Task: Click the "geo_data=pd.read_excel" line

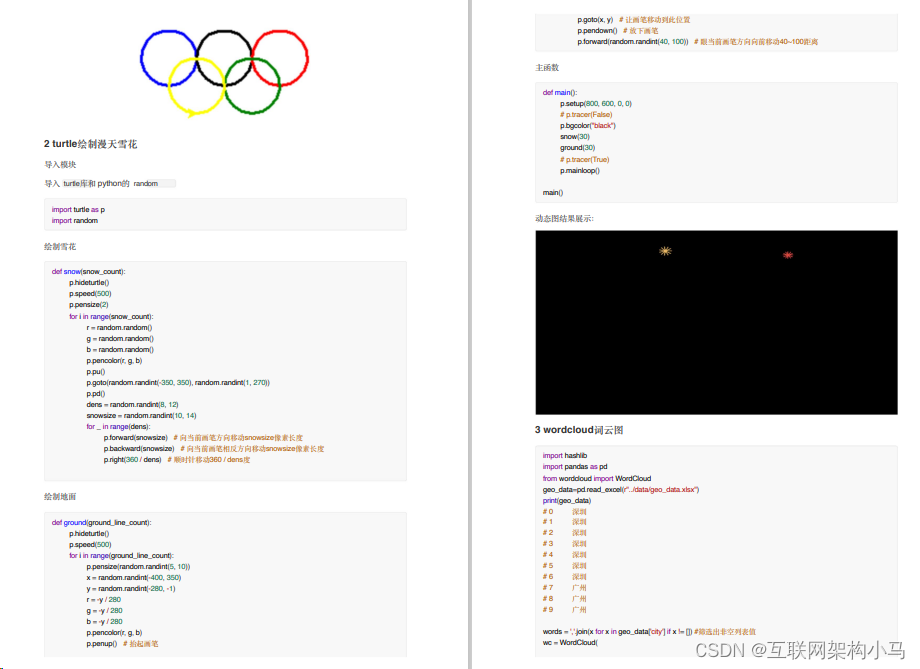Action: click(x=620, y=489)
